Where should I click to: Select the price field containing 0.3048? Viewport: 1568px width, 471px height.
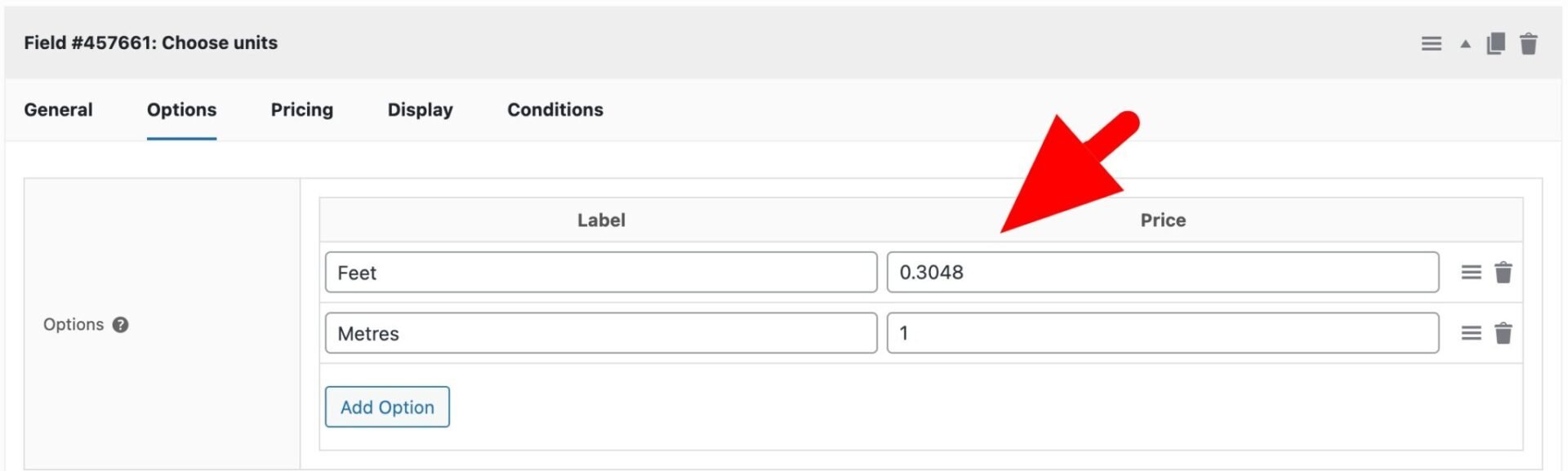point(1163,273)
